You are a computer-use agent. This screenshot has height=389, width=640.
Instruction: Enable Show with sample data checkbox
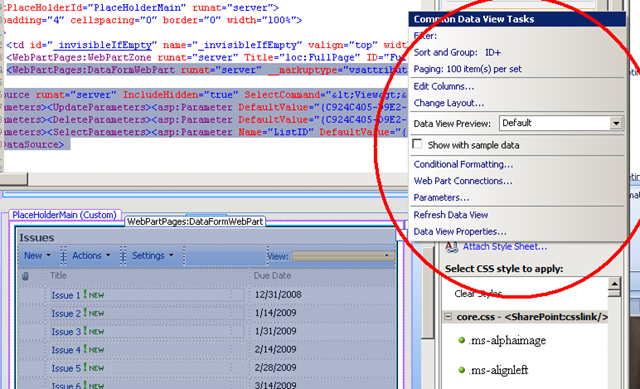coord(417,144)
